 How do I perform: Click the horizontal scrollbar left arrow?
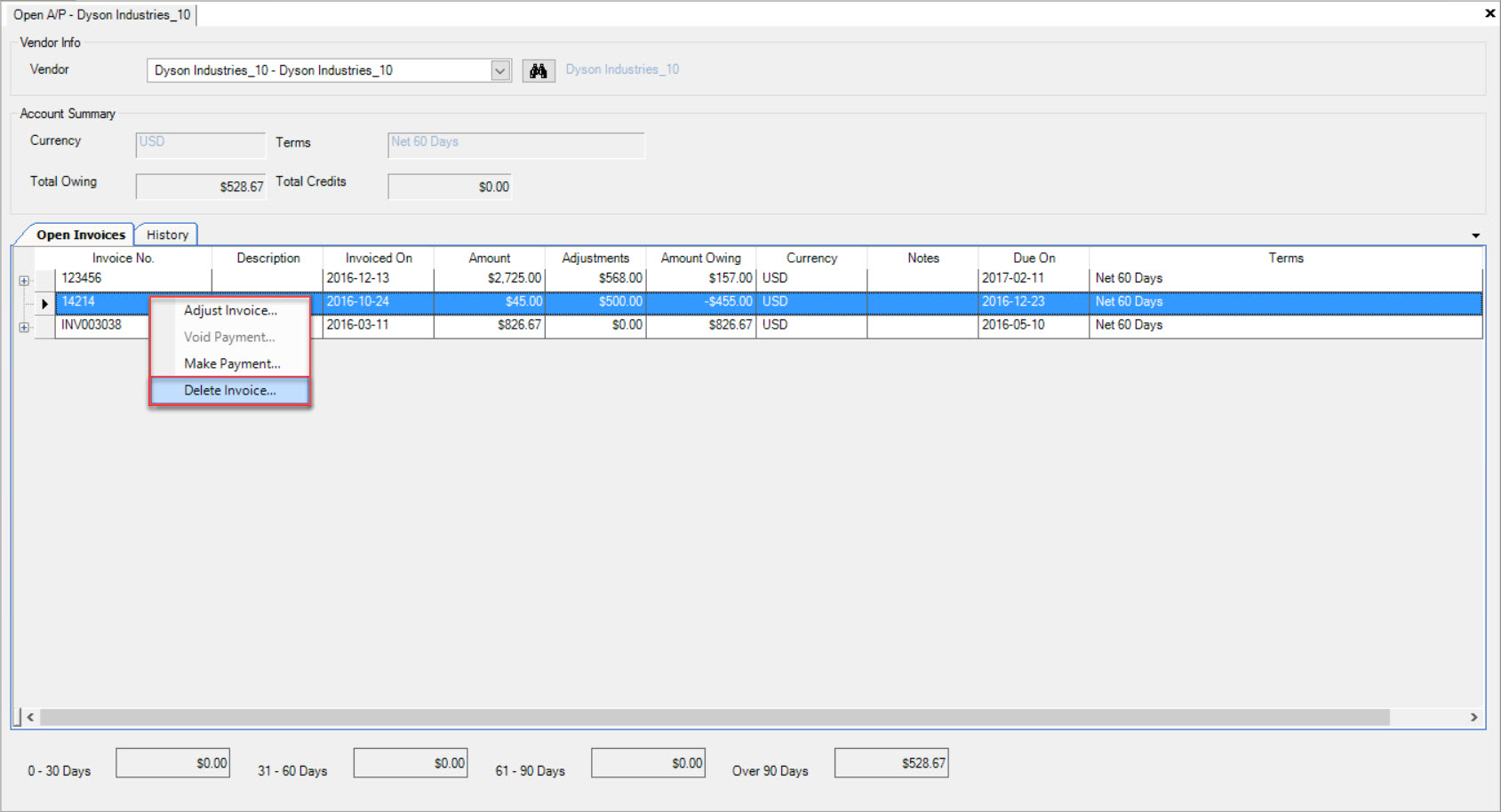coord(30,717)
